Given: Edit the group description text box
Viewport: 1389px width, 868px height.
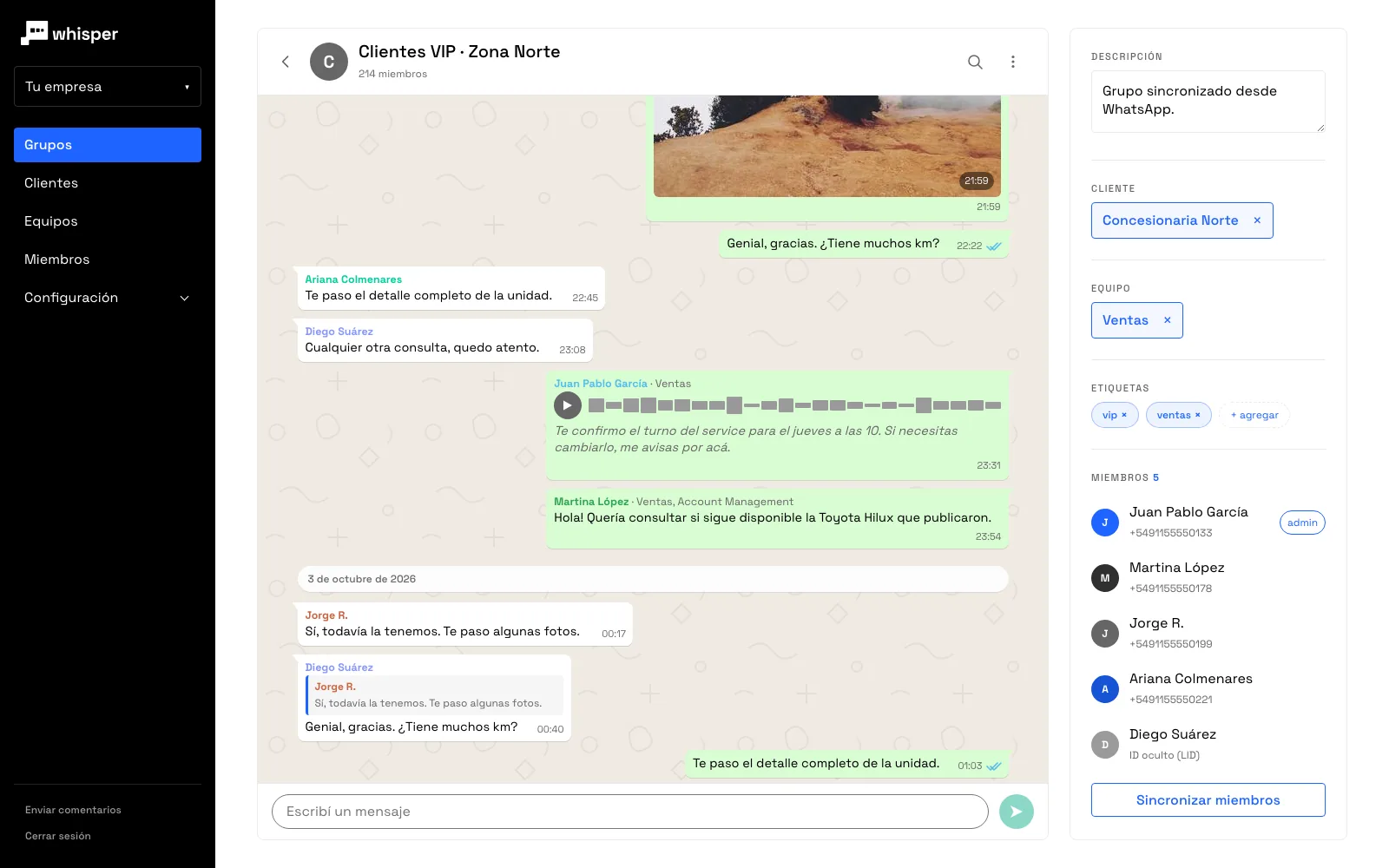Looking at the screenshot, I should point(1208,102).
